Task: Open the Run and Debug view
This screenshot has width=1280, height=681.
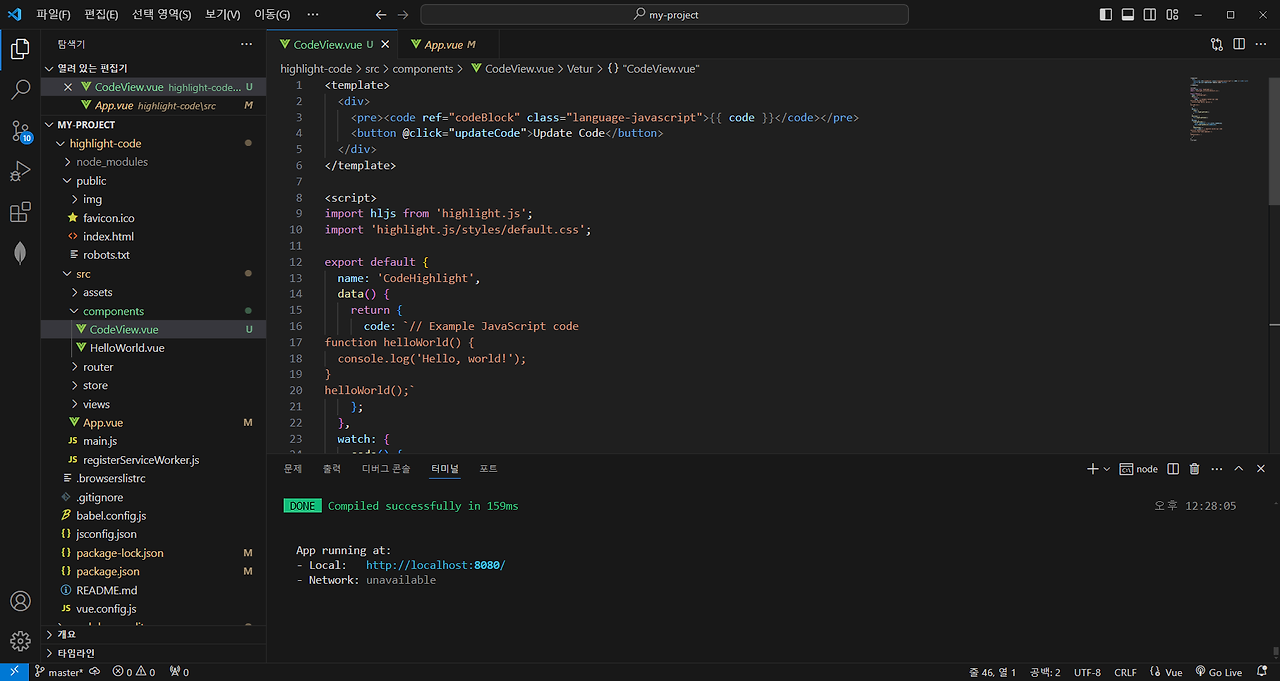Action: pyautogui.click(x=20, y=172)
